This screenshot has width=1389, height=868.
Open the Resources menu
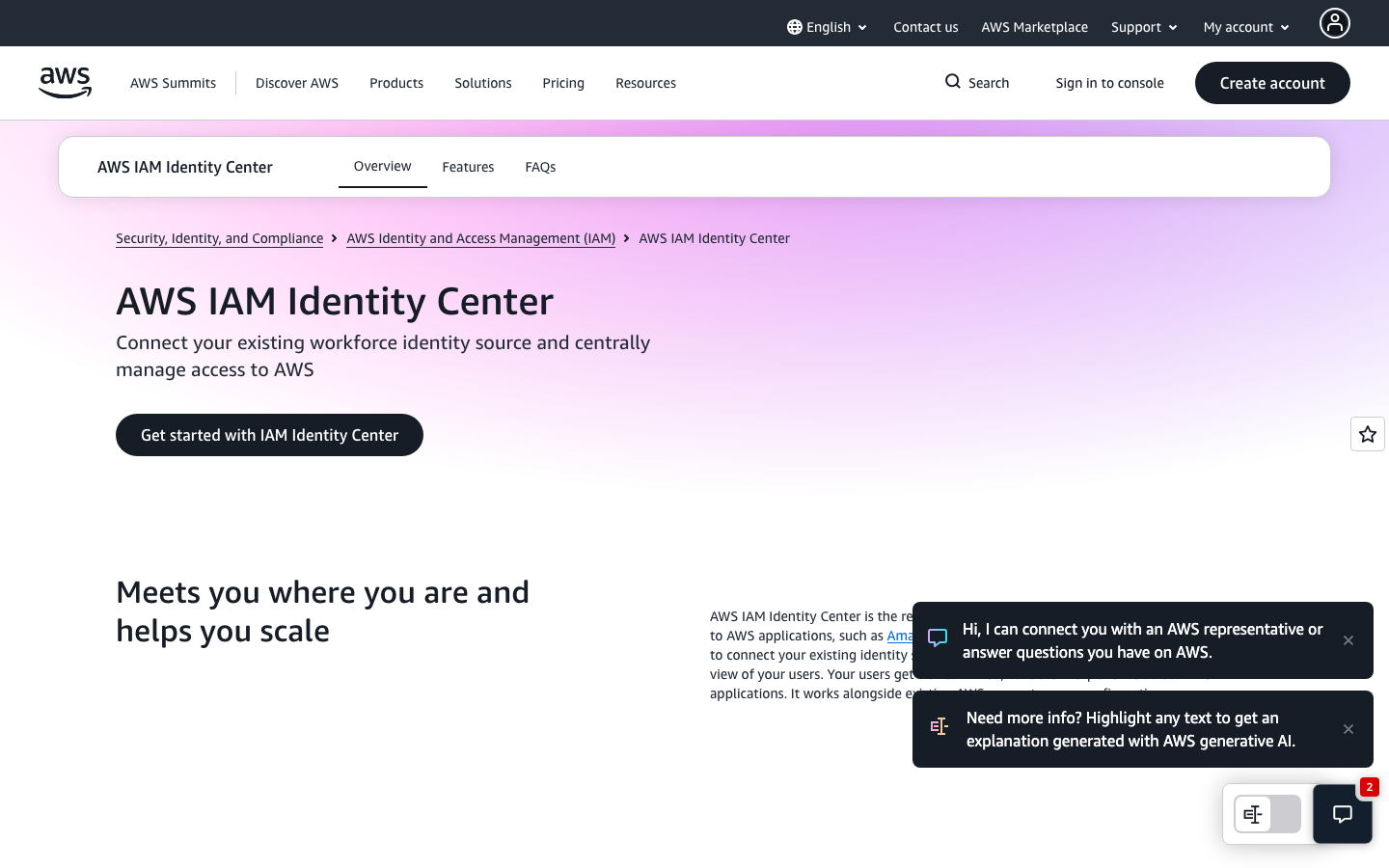tap(646, 83)
